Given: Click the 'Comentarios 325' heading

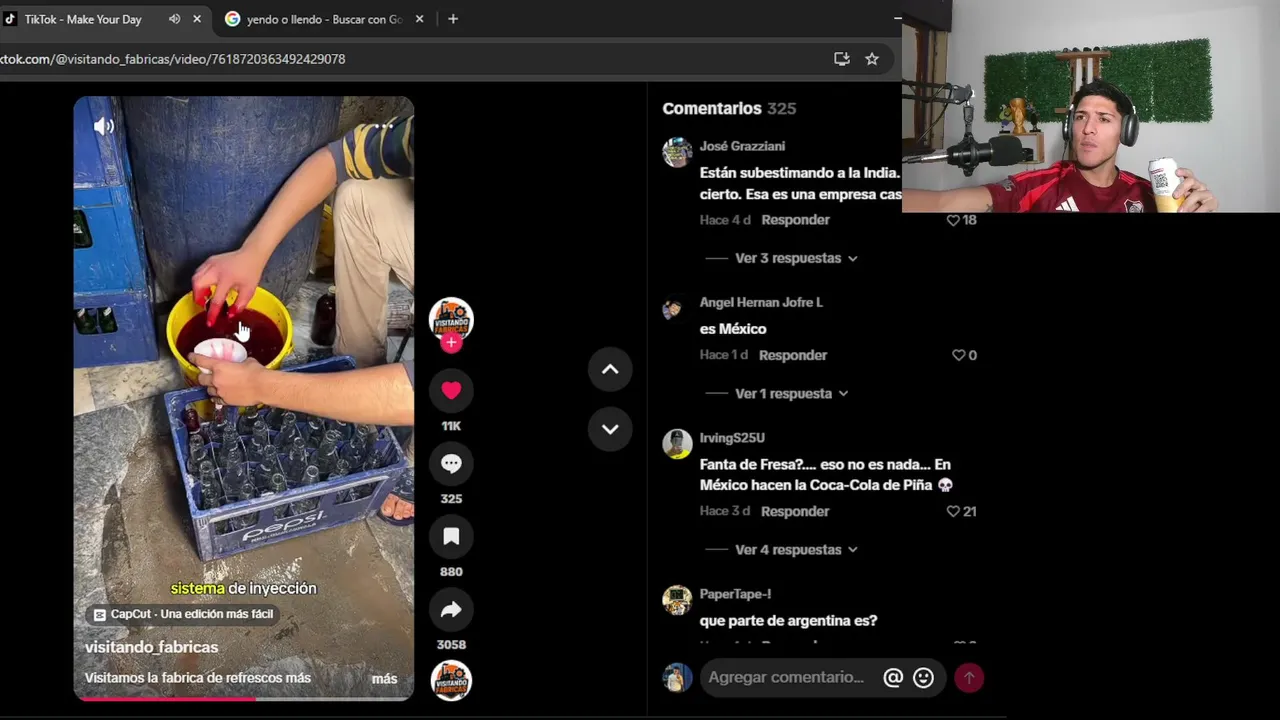Looking at the screenshot, I should [x=729, y=108].
